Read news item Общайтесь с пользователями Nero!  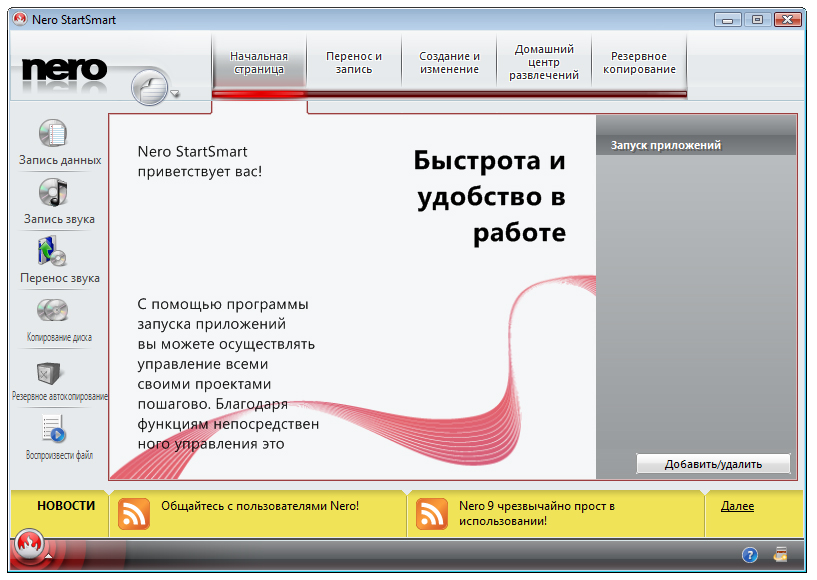coord(260,506)
